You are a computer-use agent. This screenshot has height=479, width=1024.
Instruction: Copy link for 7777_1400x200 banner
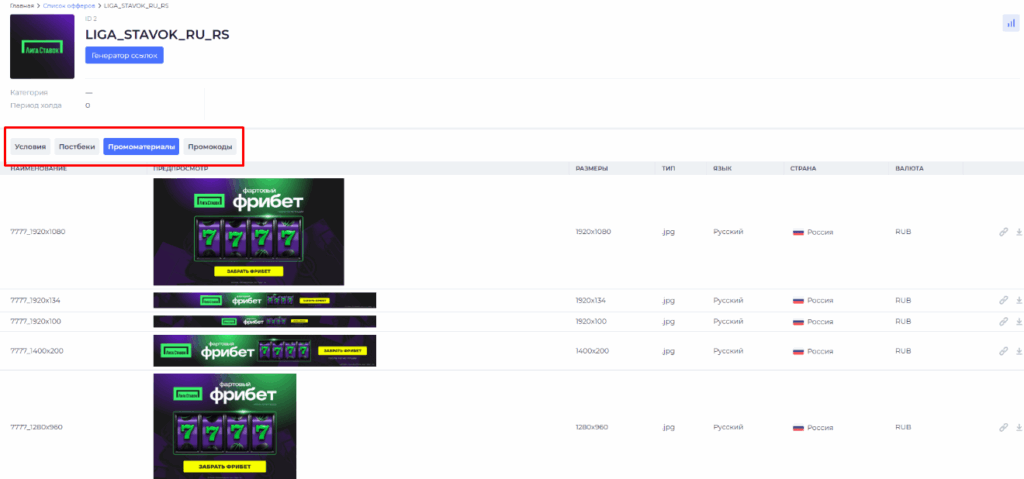tap(1003, 352)
